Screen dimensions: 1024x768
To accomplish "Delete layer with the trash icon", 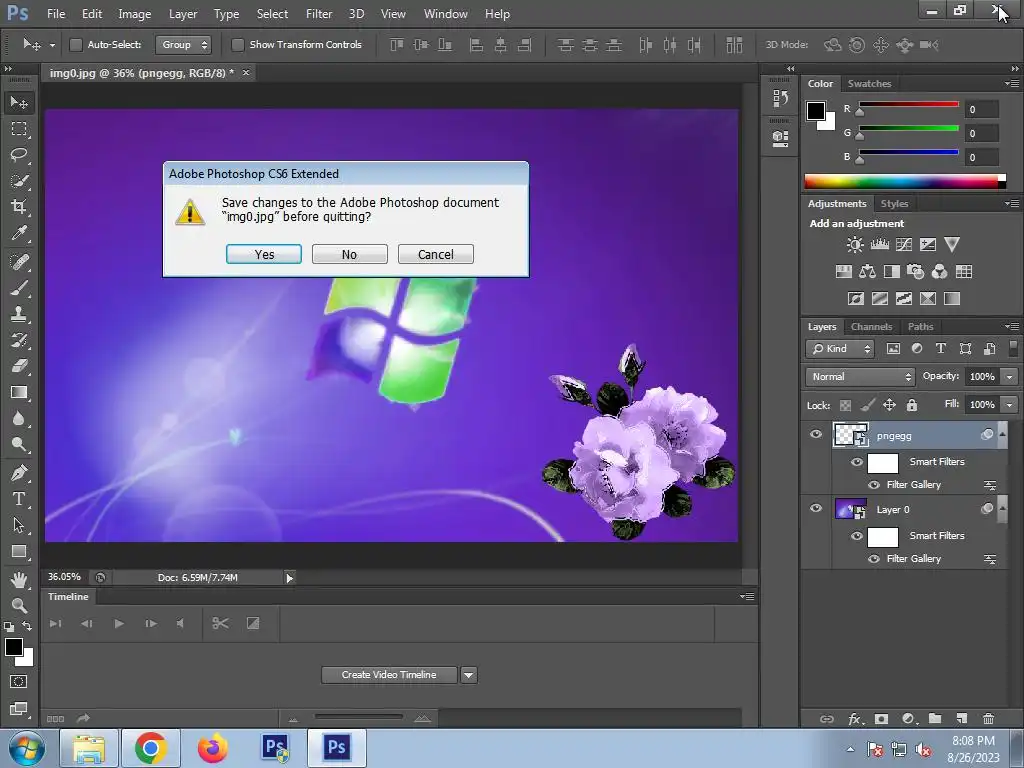I will [x=989, y=718].
